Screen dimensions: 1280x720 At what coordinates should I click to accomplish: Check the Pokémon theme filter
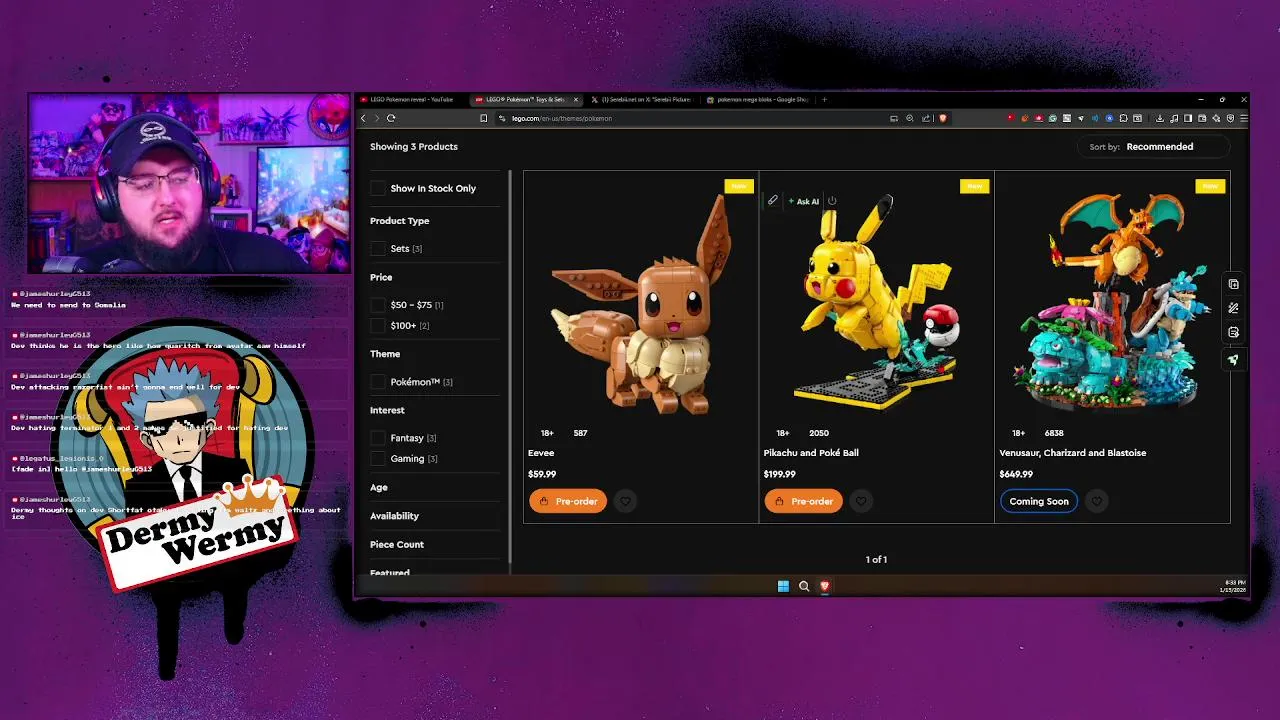[x=377, y=382]
